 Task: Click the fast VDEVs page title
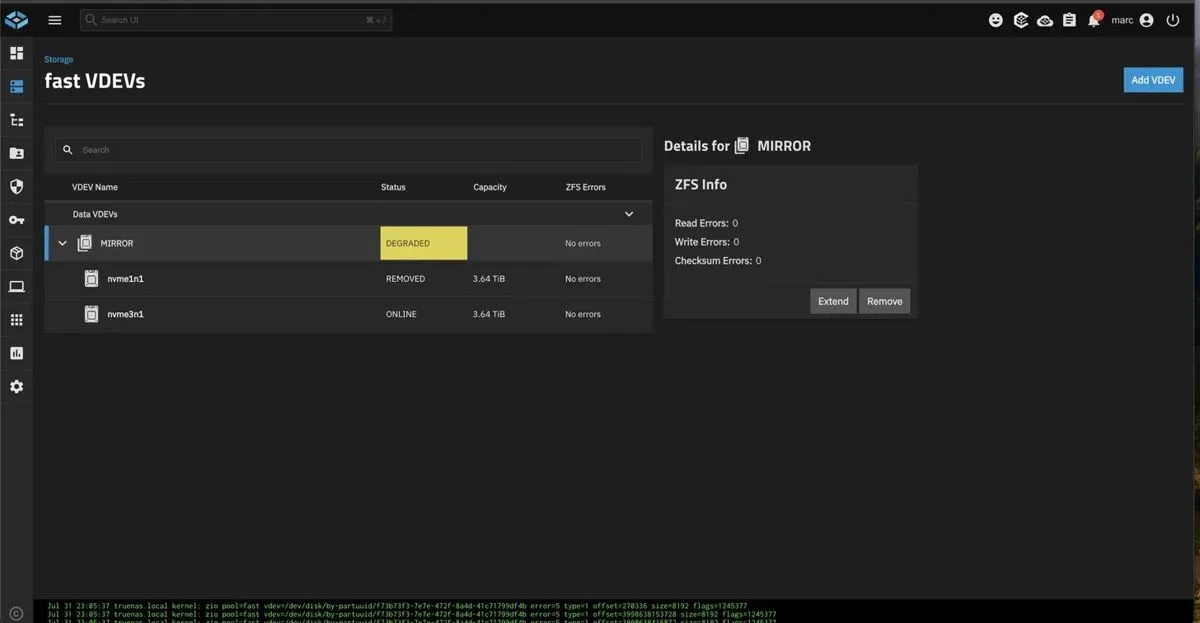95,82
